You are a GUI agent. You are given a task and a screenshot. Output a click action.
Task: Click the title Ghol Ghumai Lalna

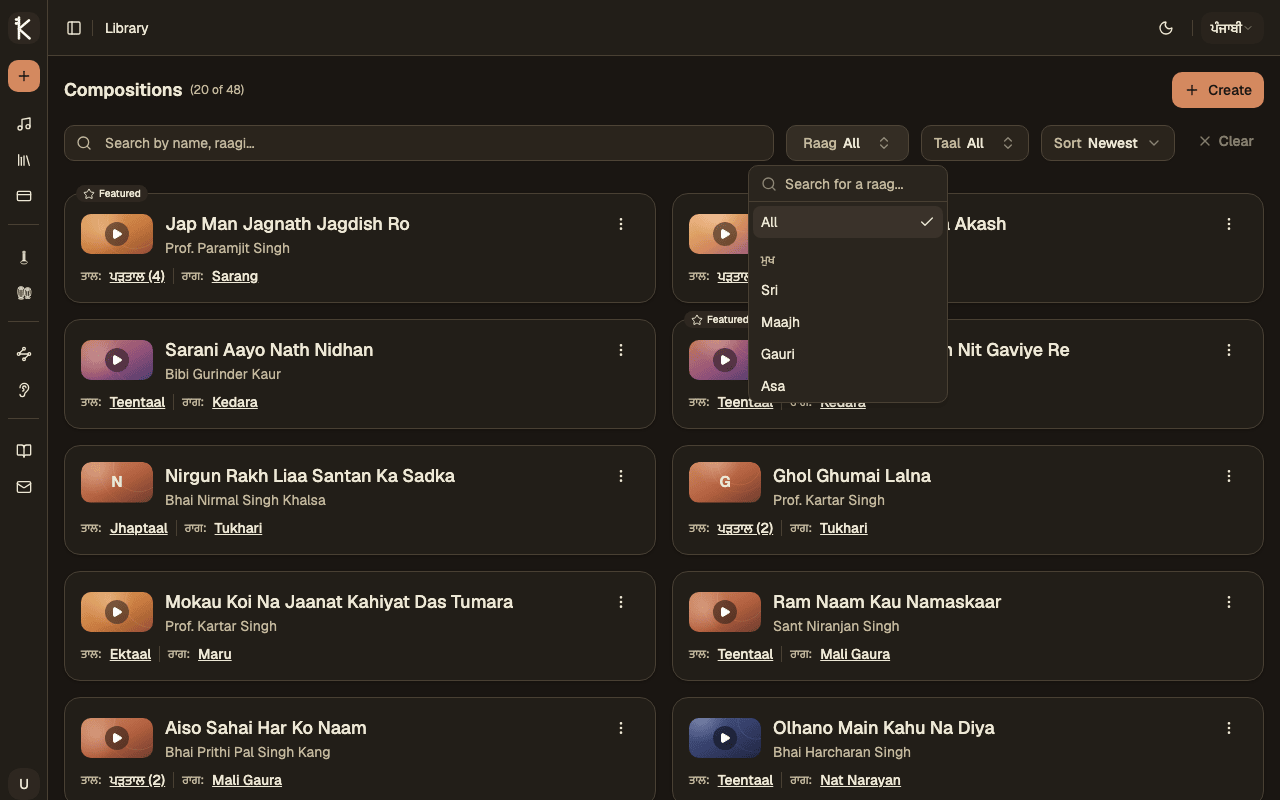tap(852, 476)
